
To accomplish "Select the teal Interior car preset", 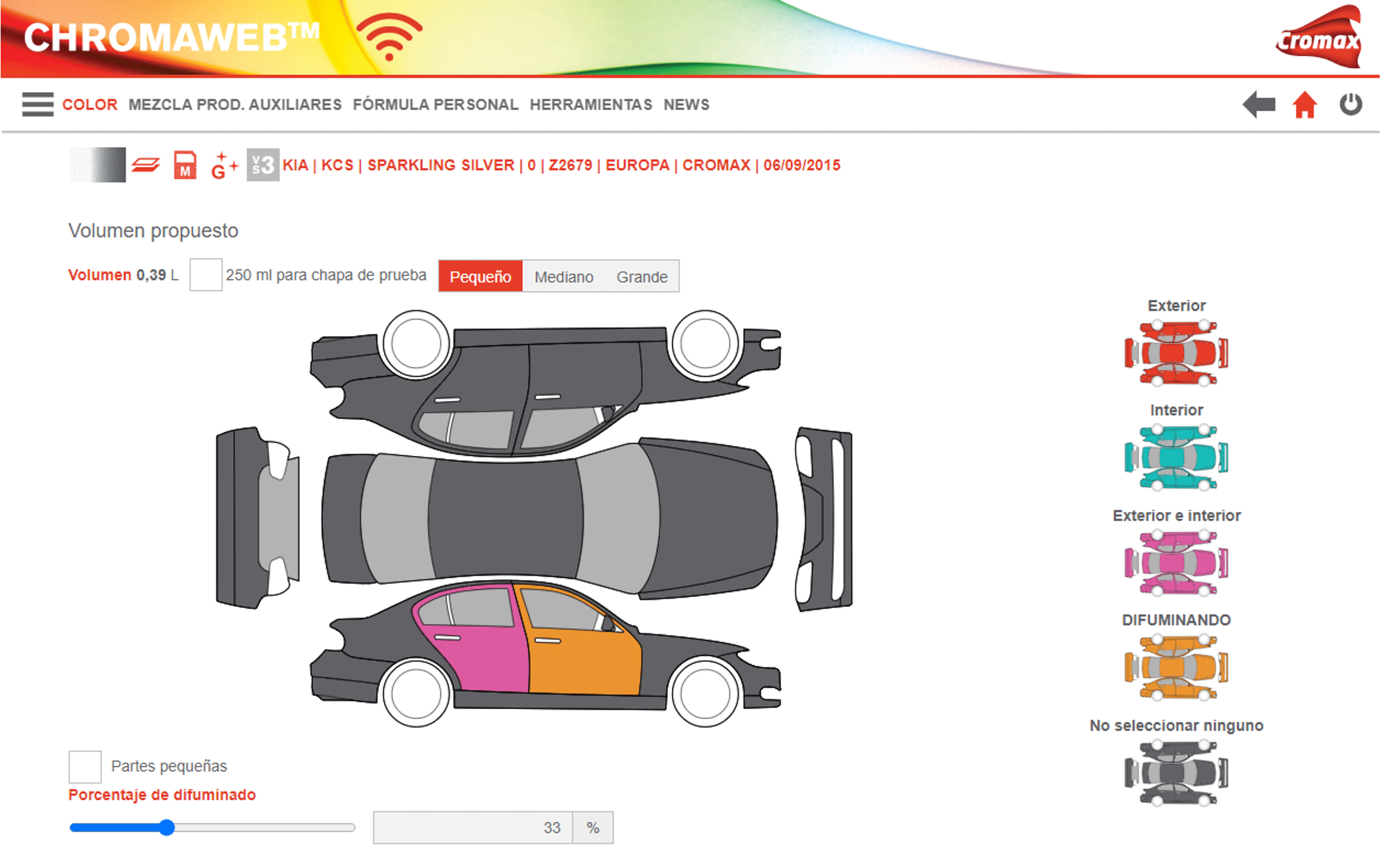I will (x=1176, y=458).
